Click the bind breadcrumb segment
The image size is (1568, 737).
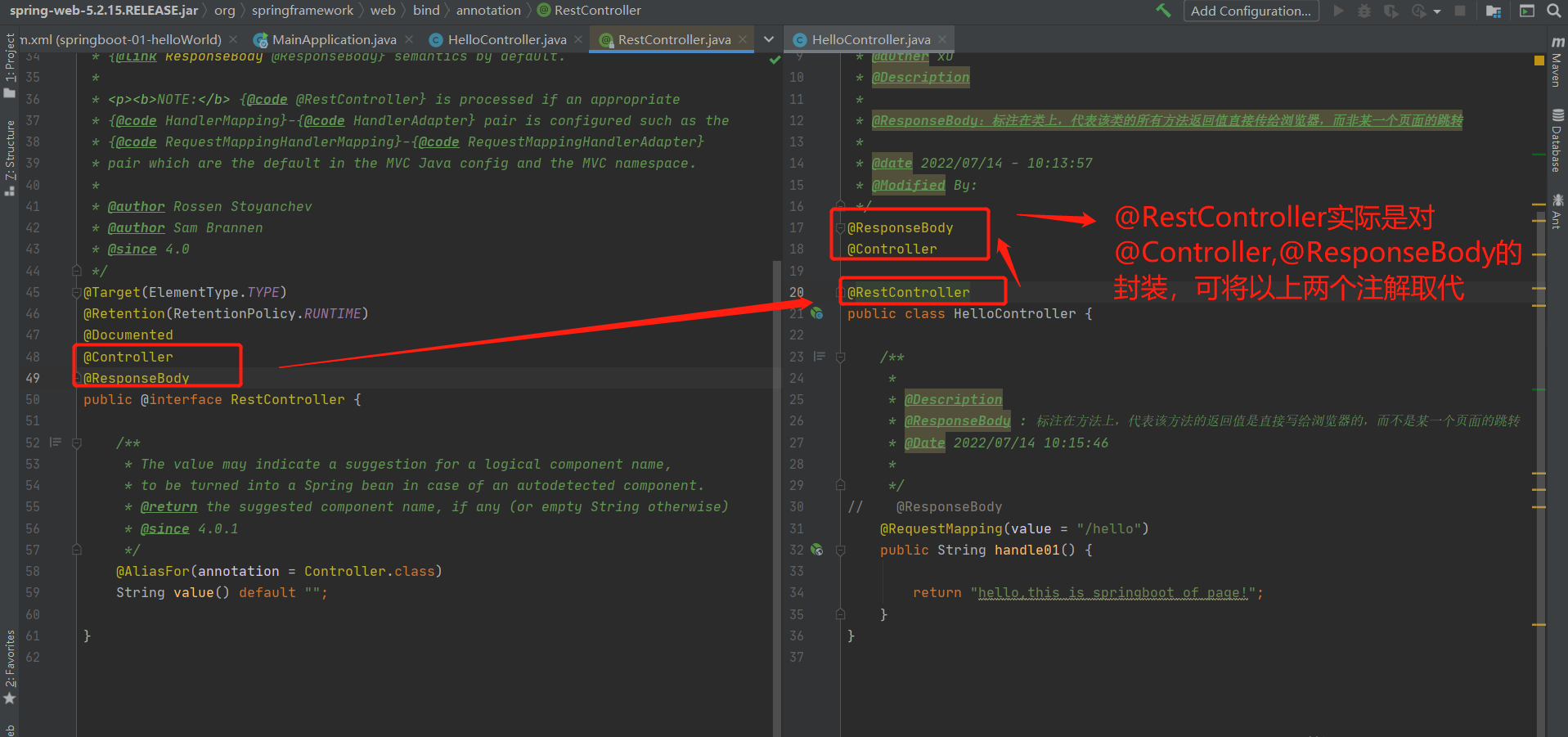click(x=426, y=11)
